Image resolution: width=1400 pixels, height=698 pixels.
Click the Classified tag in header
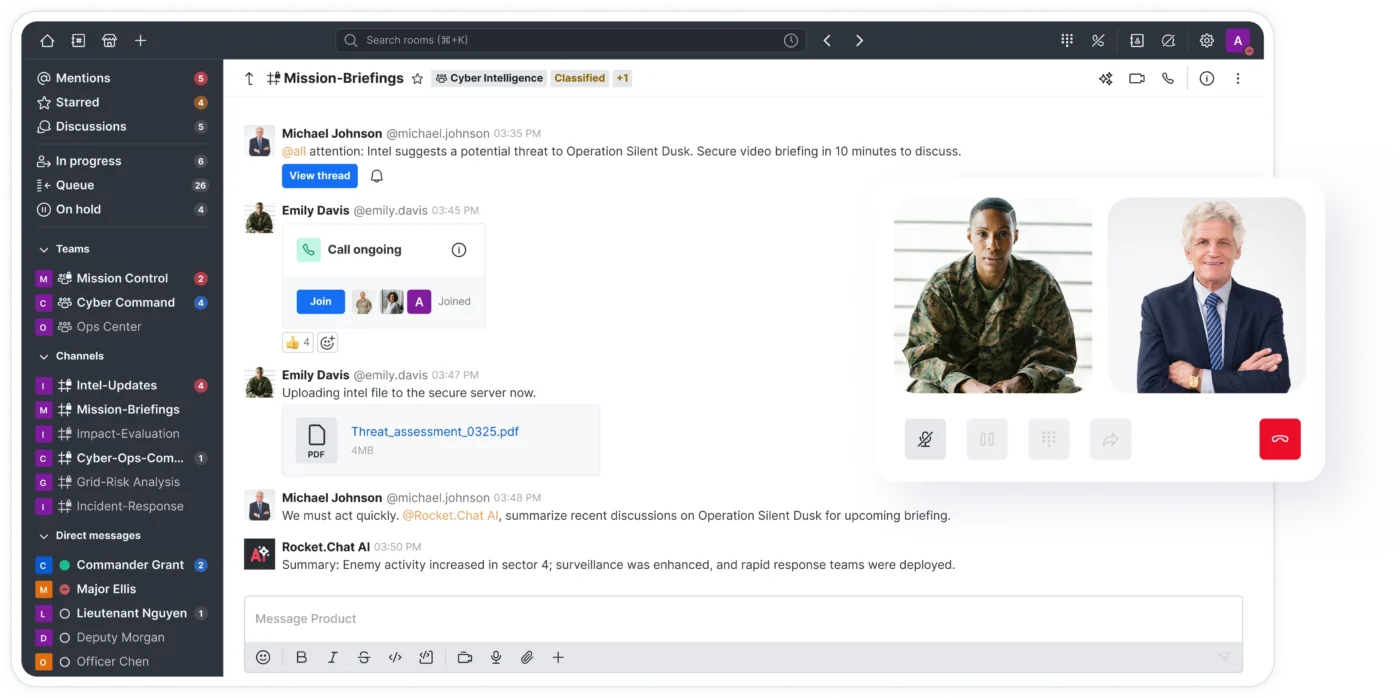click(x=580, y=78)
